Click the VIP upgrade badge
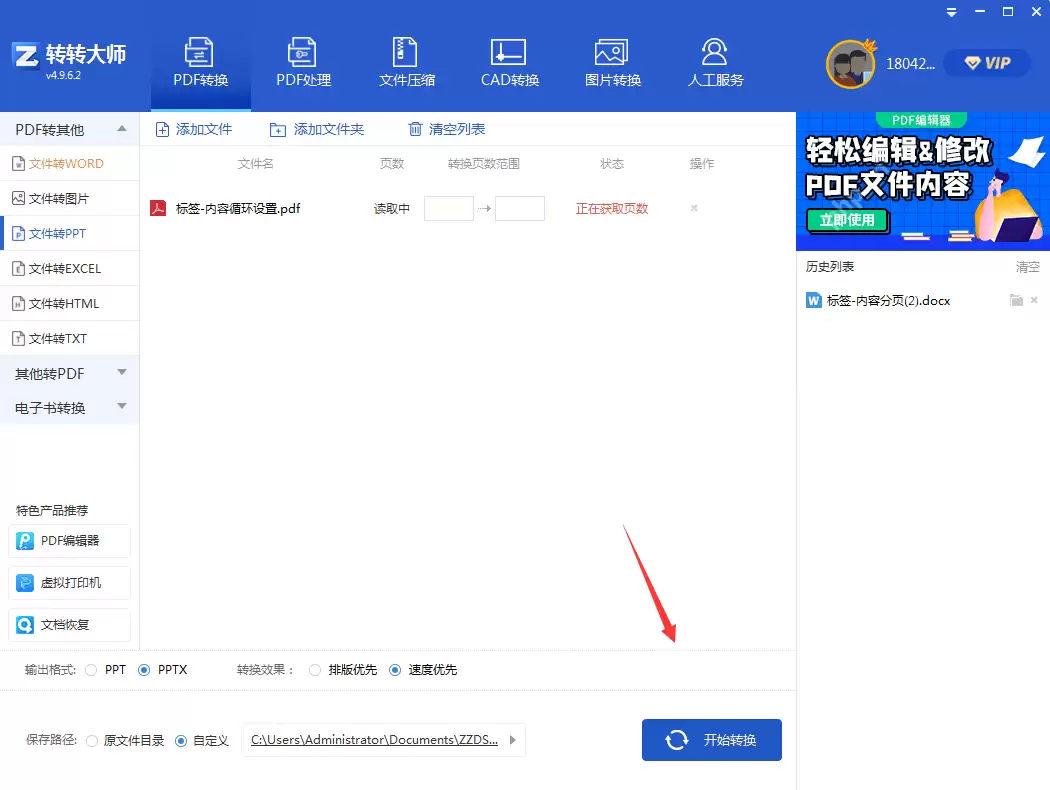1050x790 pixels. 986,62
